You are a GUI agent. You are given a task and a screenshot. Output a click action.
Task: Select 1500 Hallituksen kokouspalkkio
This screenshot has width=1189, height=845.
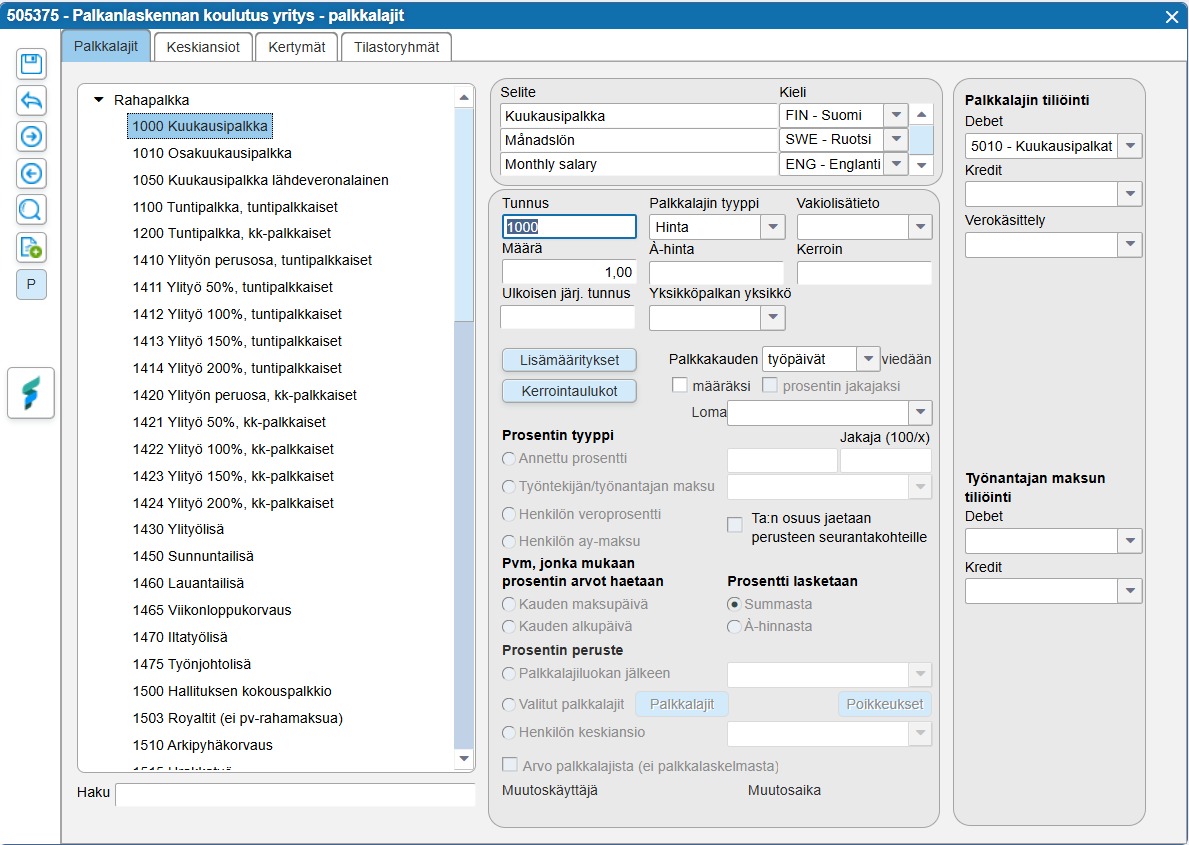[232, 691]
